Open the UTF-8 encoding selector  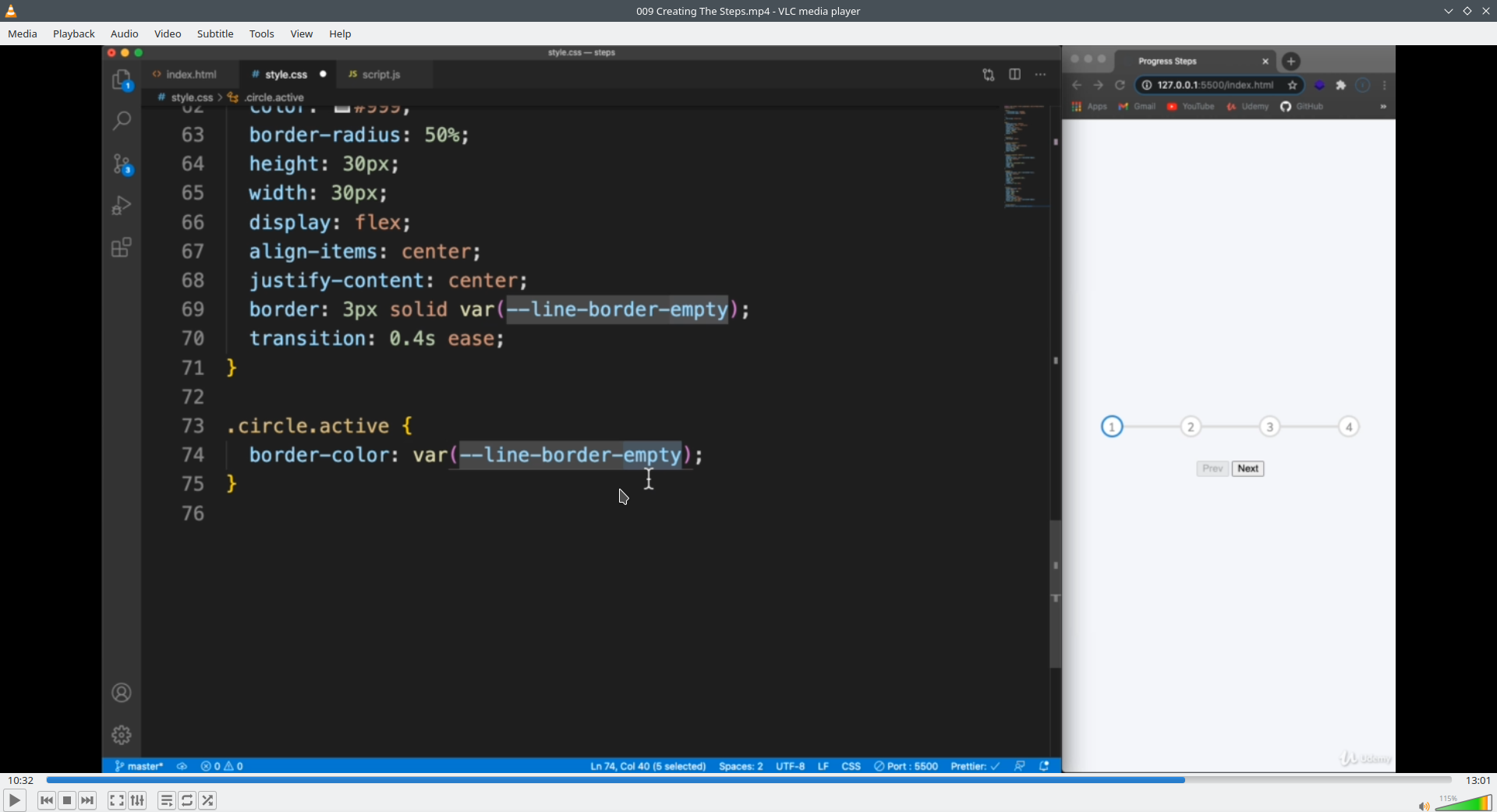tap(790, 766)
